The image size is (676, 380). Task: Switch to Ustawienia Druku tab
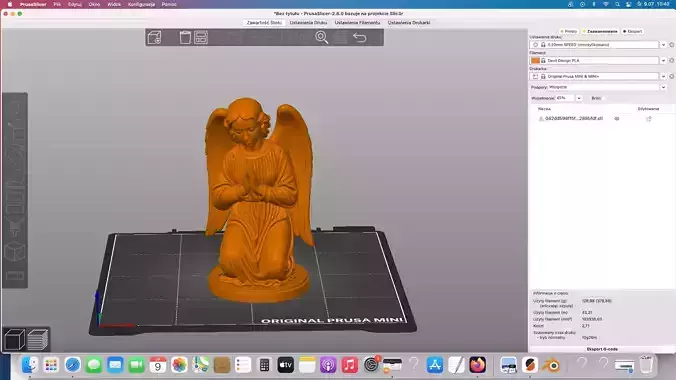(308, 22)
